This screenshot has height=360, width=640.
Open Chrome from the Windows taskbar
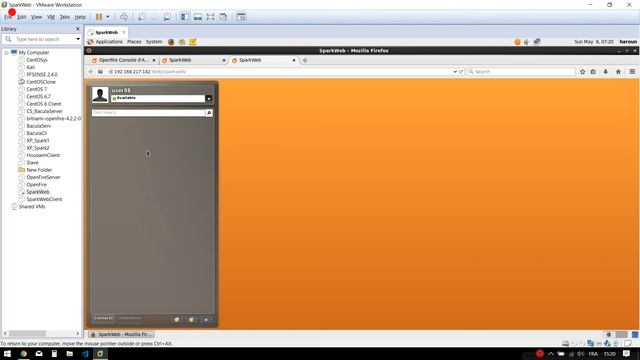(x=24, y=354)
